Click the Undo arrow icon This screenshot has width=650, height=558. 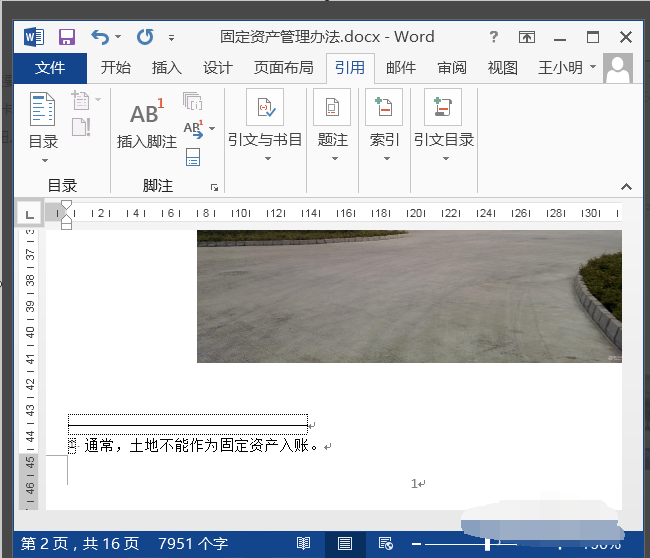pyautogui.click(x=100, y=37)
